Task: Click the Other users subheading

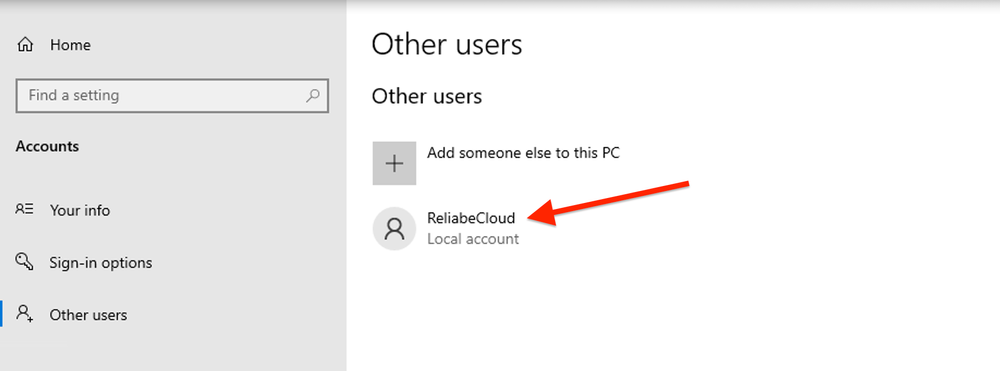Action: coord(427,96)
